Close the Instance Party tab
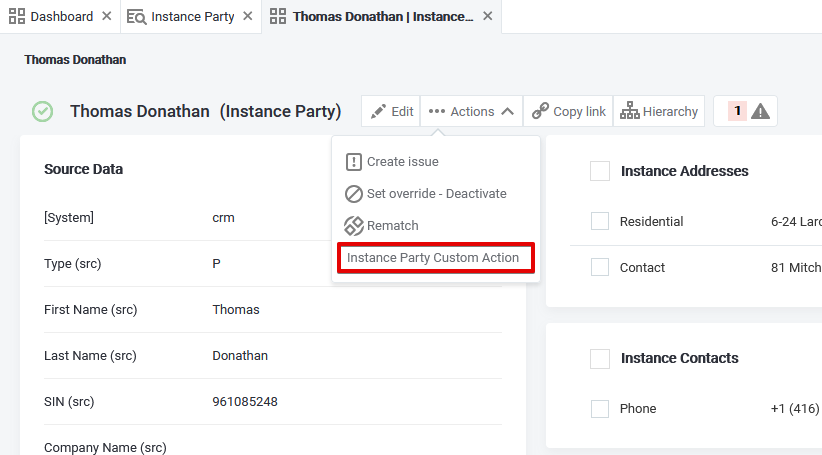Image resolution: width=822 pixels, height=455 pixels. (x=247, y=17)
